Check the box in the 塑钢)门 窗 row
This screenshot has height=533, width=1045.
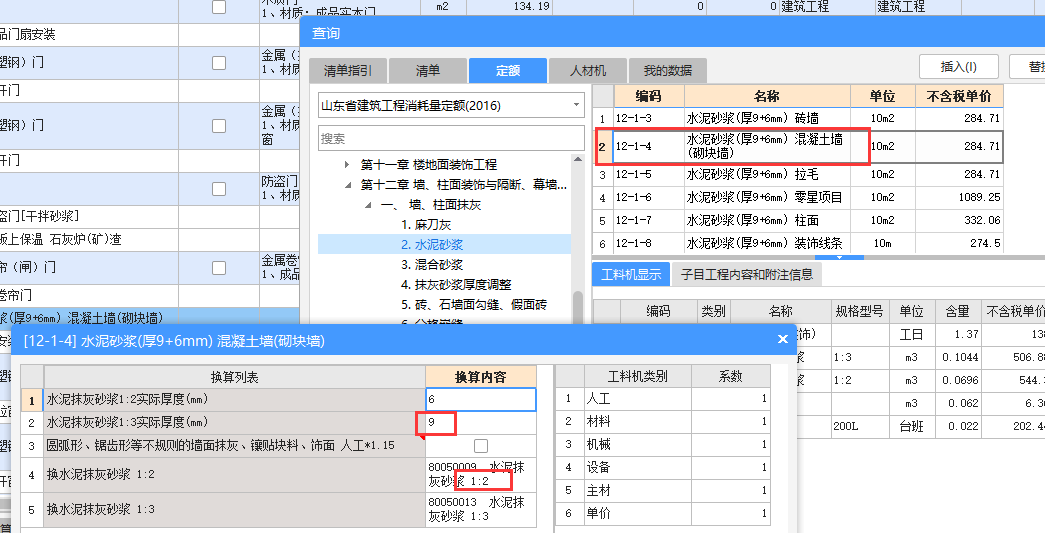(219, 125)
